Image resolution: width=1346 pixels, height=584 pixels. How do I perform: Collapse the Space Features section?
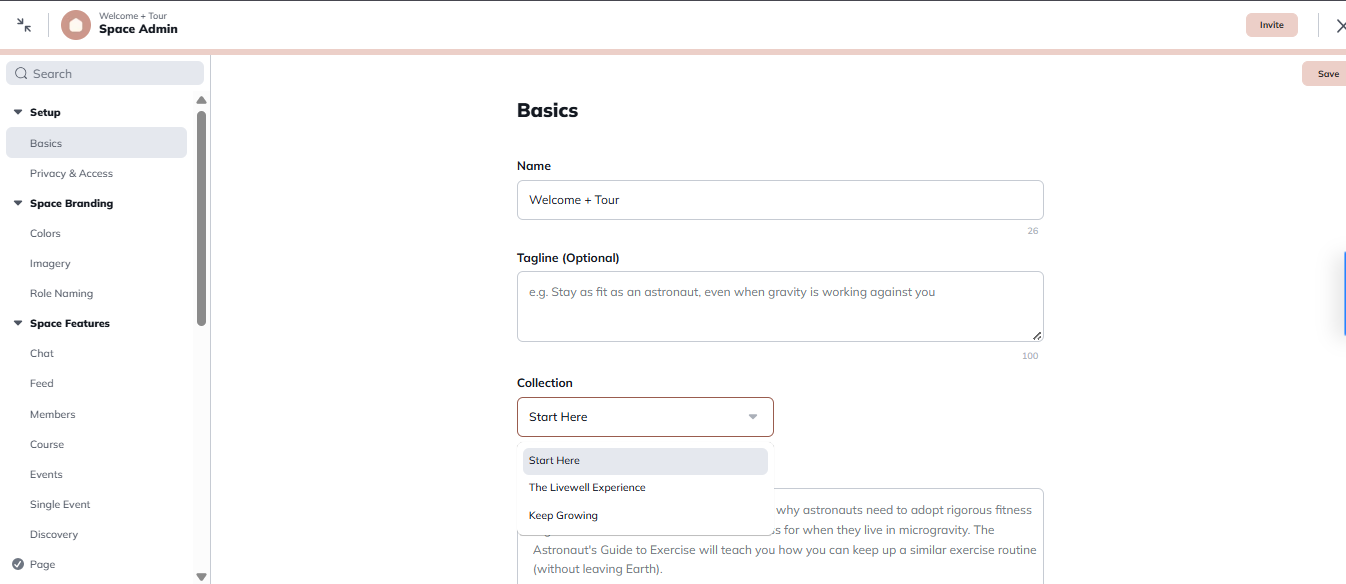(17, 323)
